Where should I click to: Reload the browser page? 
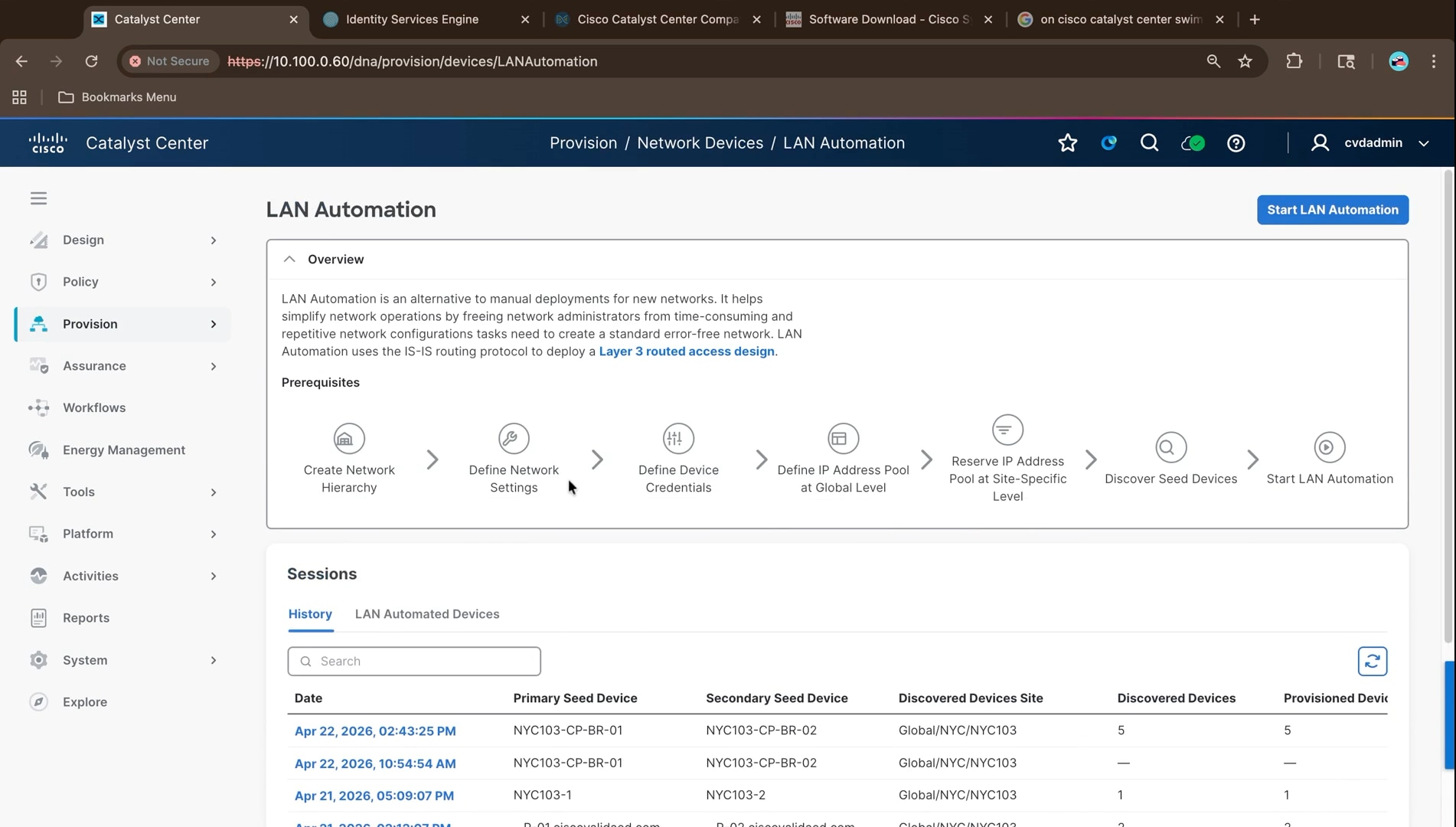pyautogui.click(x=91, y=61)
